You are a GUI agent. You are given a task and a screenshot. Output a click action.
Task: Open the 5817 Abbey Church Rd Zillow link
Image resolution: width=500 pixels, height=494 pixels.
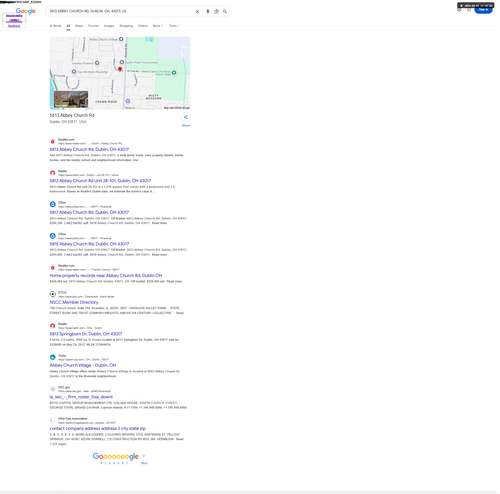click(x=89, y=212)
